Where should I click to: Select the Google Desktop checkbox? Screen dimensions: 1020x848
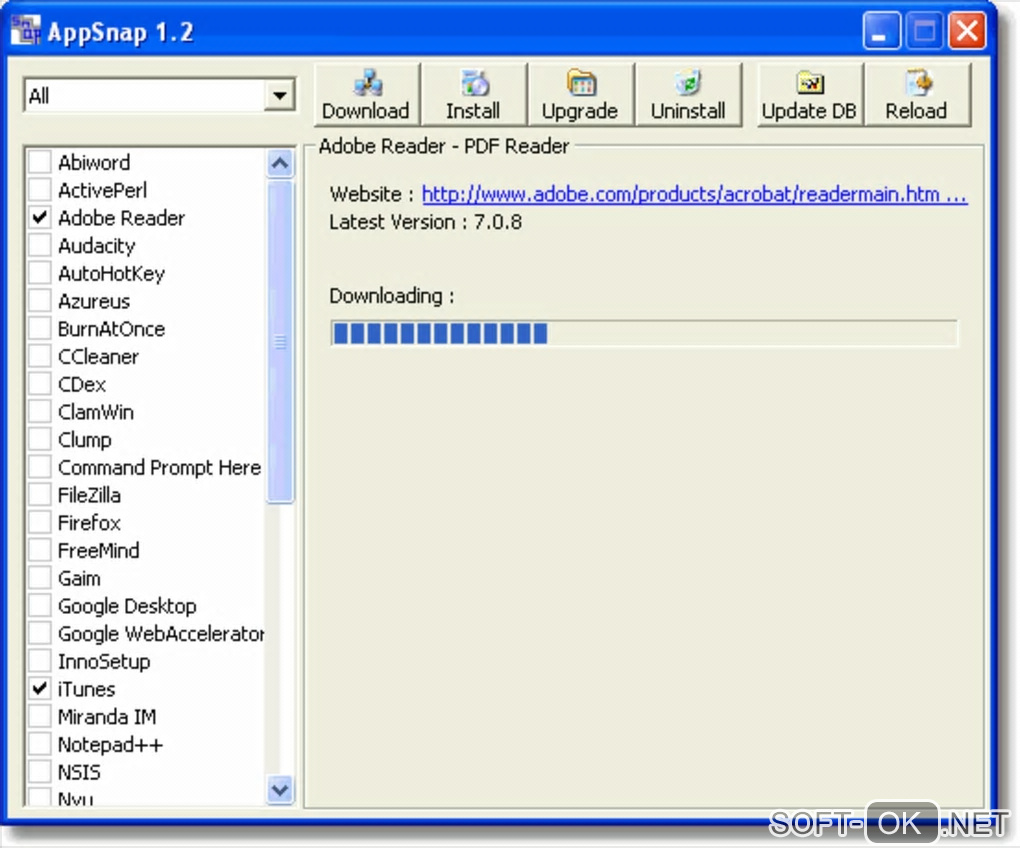[x=40, y=605]
